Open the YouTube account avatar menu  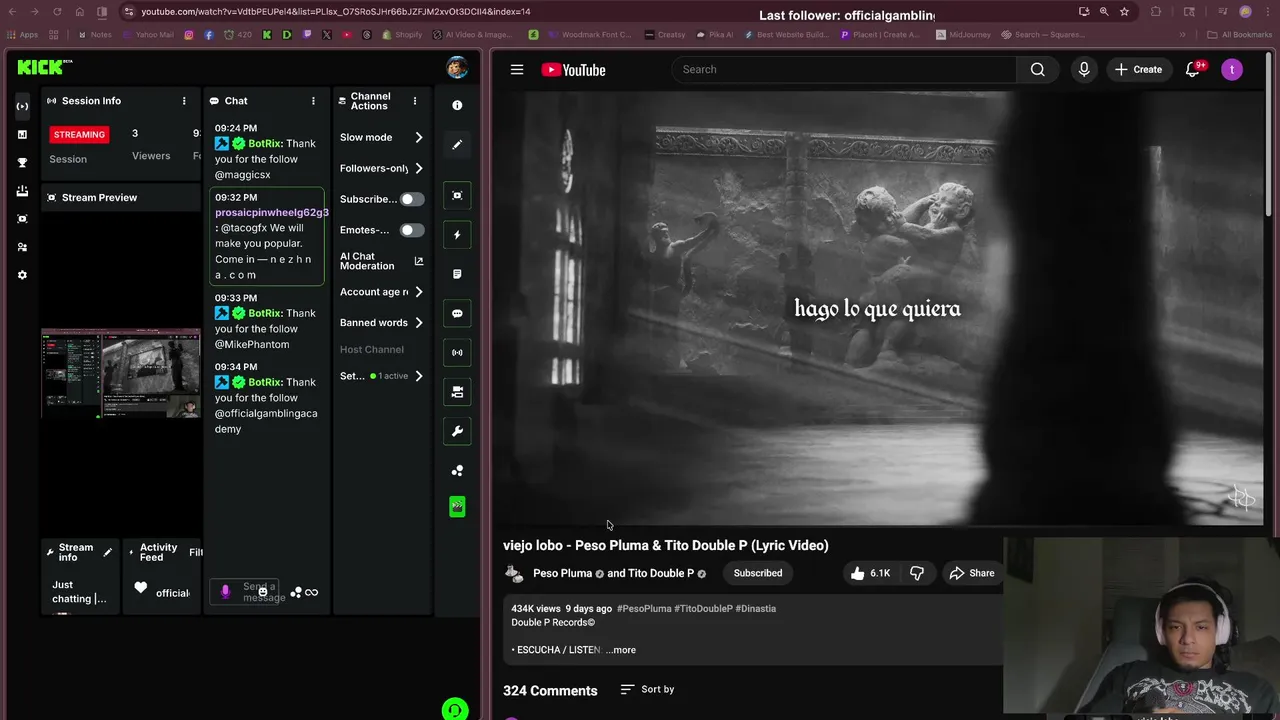(x=1232, y=70)
